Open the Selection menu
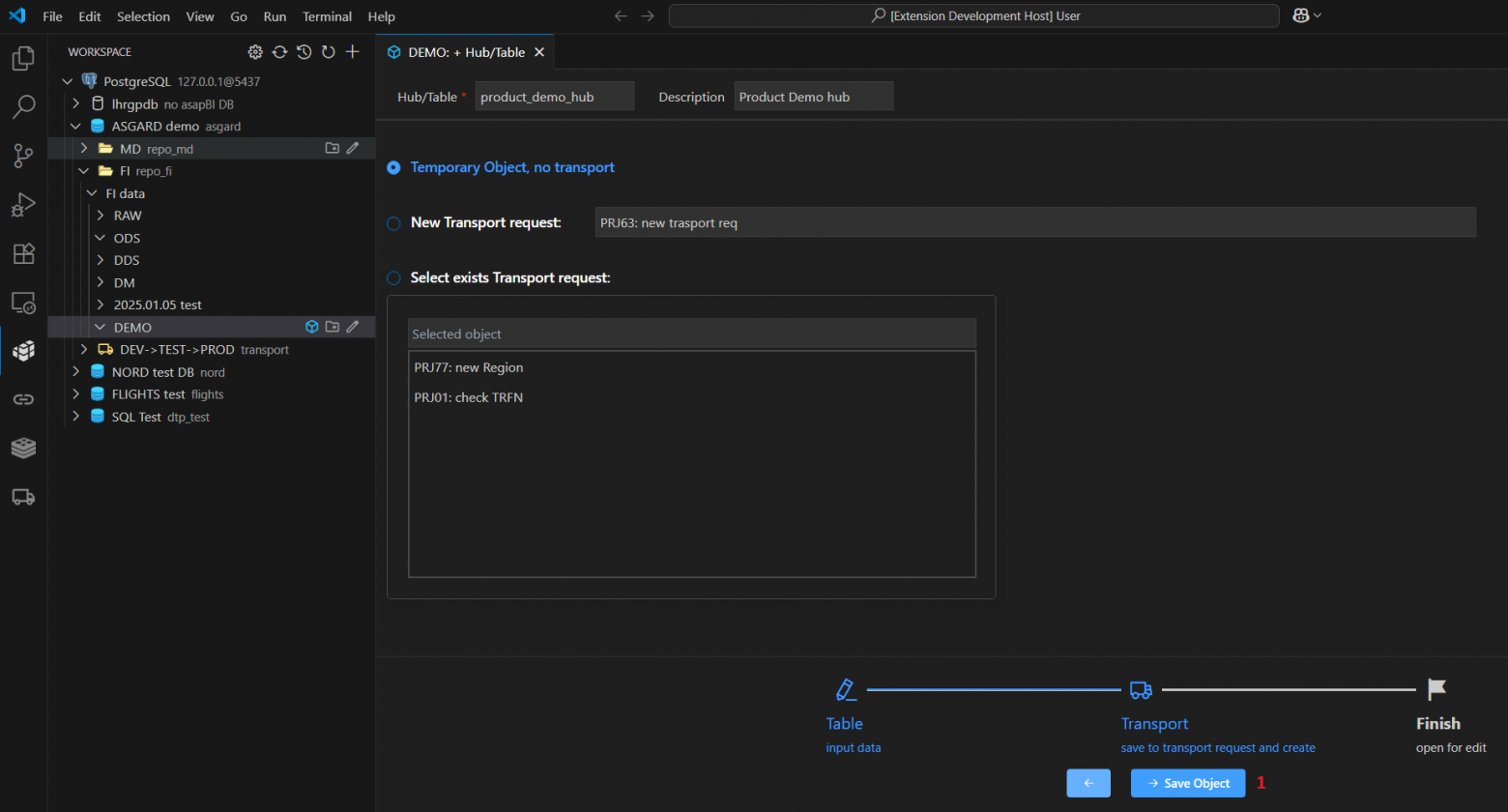 coord(143,16)
